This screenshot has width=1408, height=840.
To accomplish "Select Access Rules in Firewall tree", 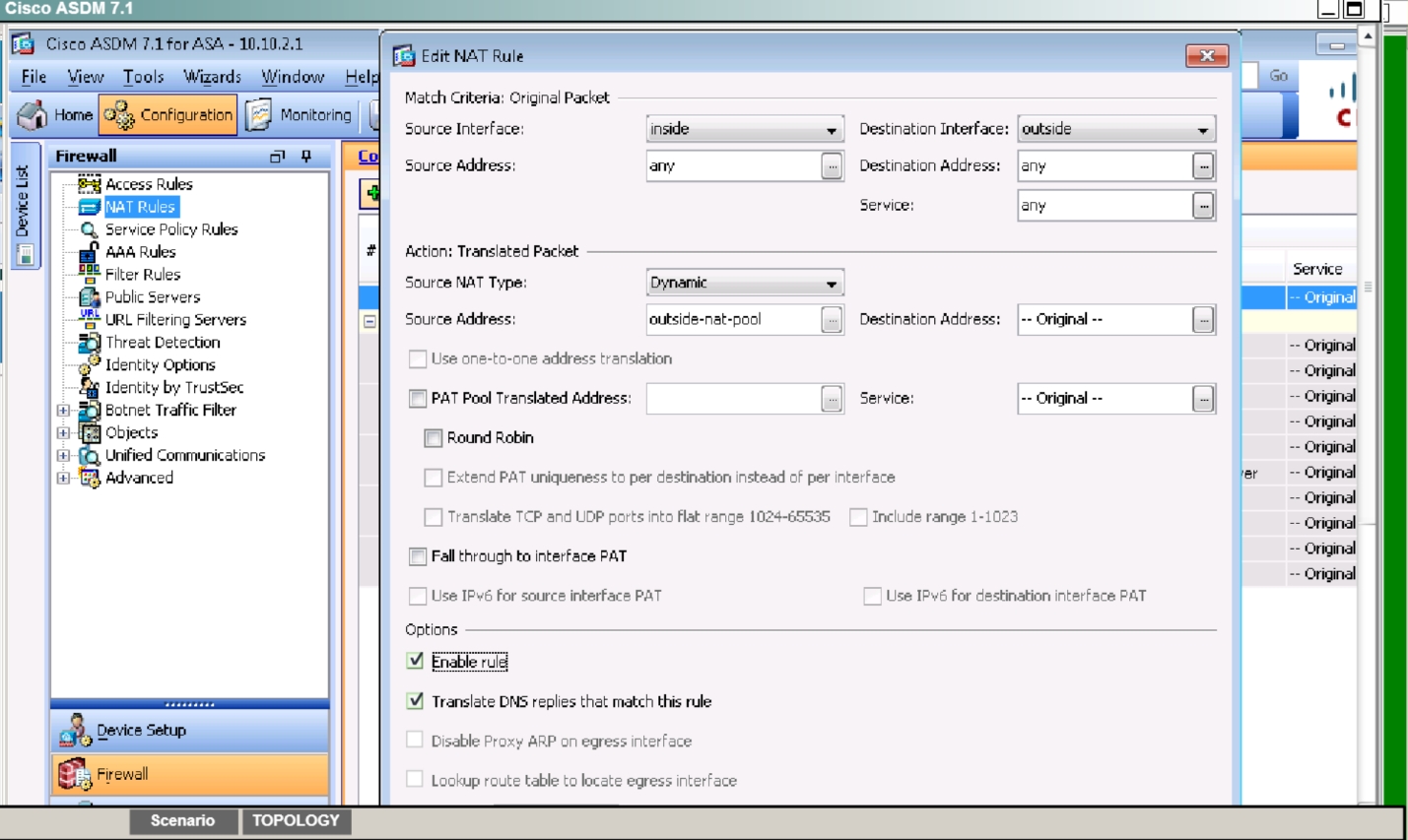I will click(x=148, y=184).
